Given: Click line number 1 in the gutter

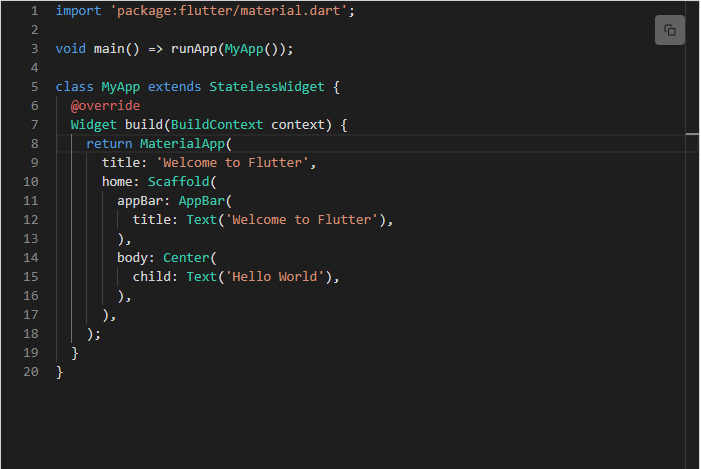Looking at the screenshot, I should [x=34, y=11].
